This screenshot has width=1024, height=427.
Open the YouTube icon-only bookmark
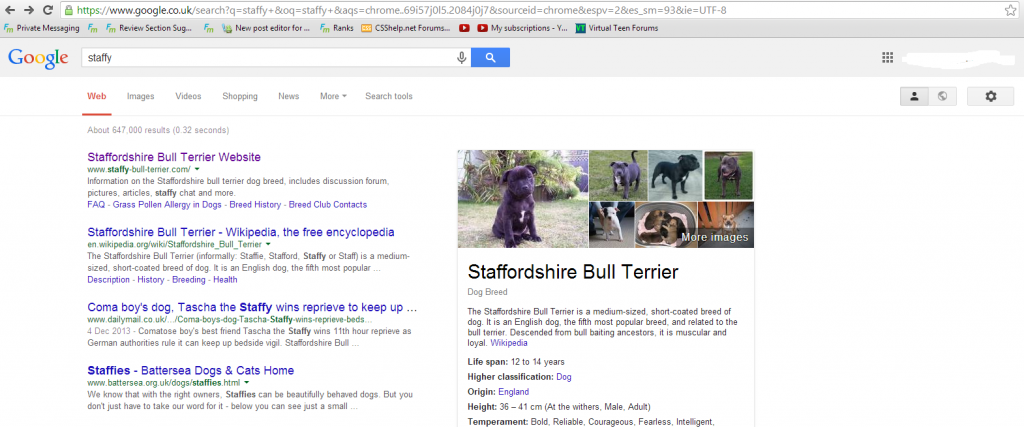click(x=464, y=28)
